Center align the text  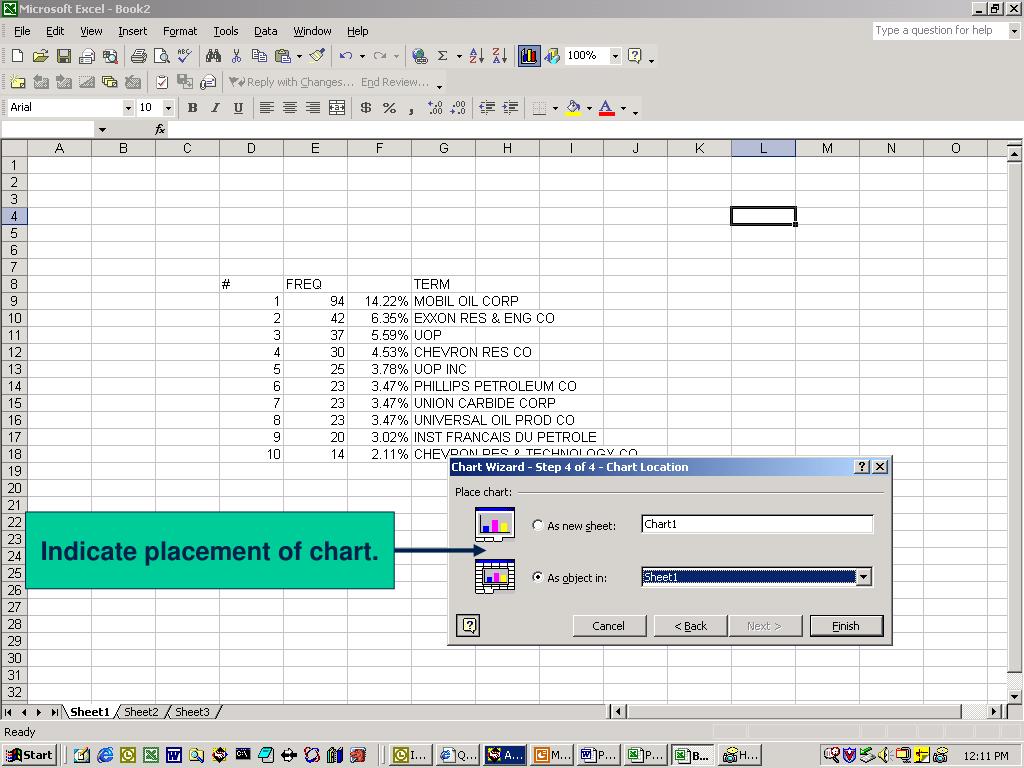tap(289, 108)
